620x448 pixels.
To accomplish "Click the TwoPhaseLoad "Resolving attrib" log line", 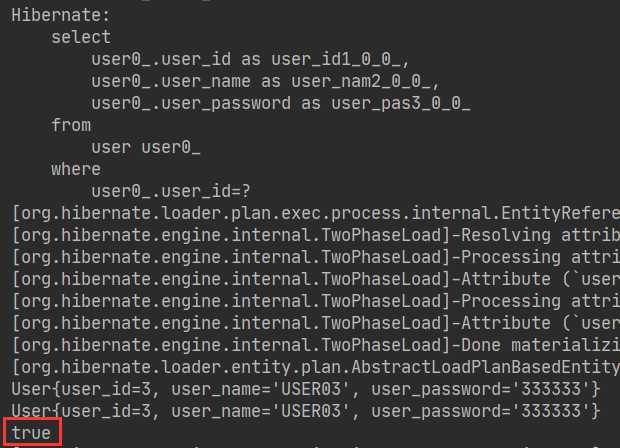I will pos(316,236).
